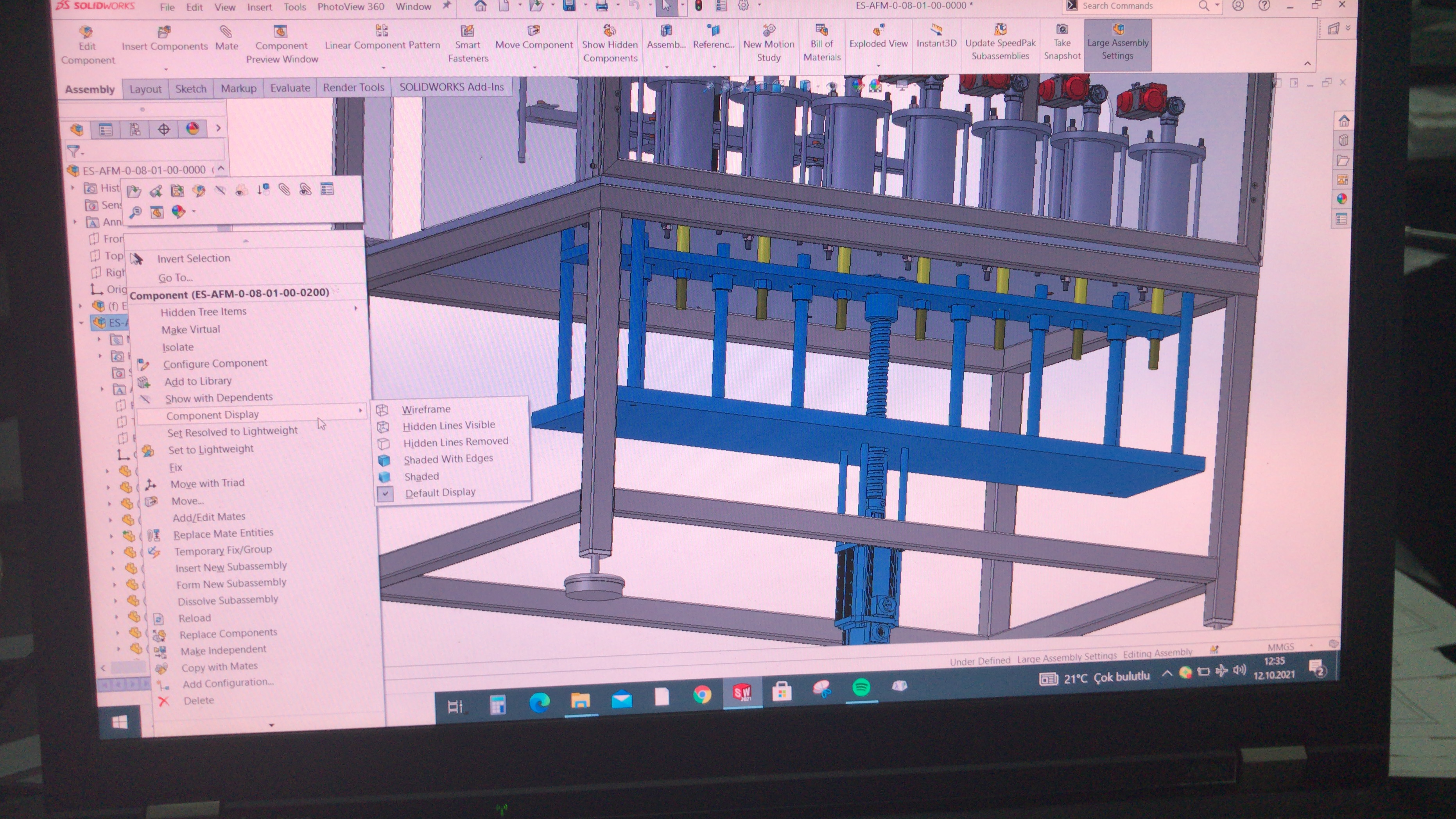
Task: Click New Motion Study icon
Action: (769, 30)
